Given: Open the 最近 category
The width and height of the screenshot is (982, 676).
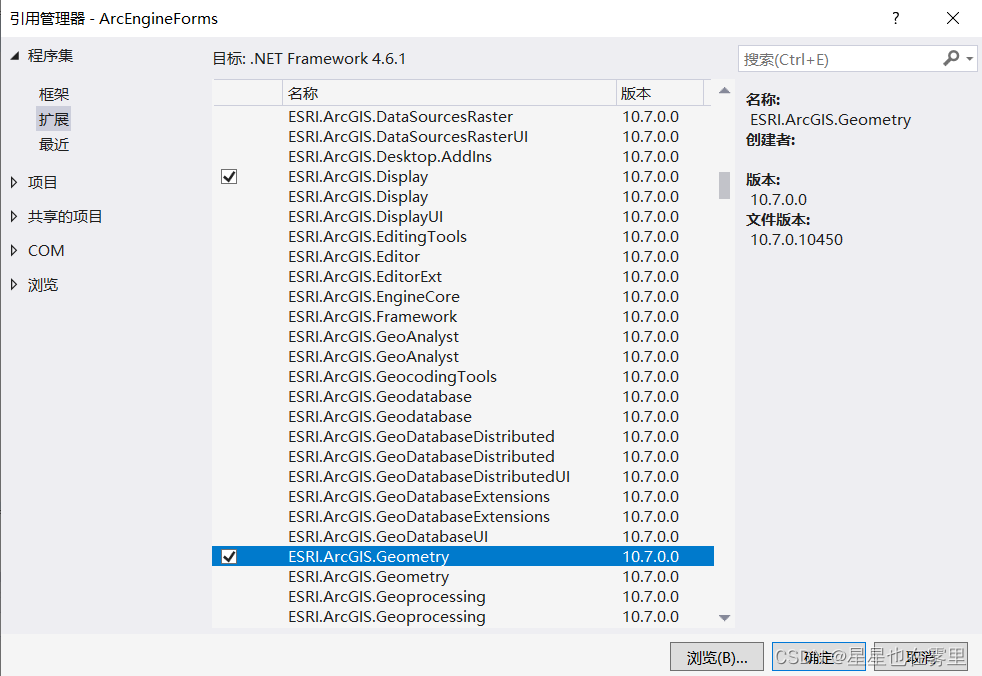Looking at the screenshot, I should [x=53, y=144].
